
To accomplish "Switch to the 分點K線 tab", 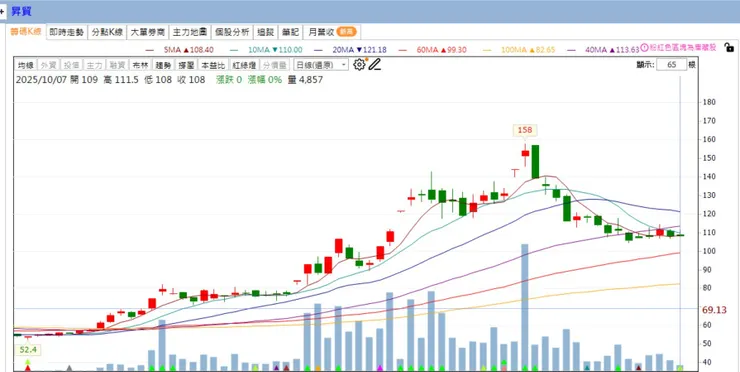I will point(107,32).
